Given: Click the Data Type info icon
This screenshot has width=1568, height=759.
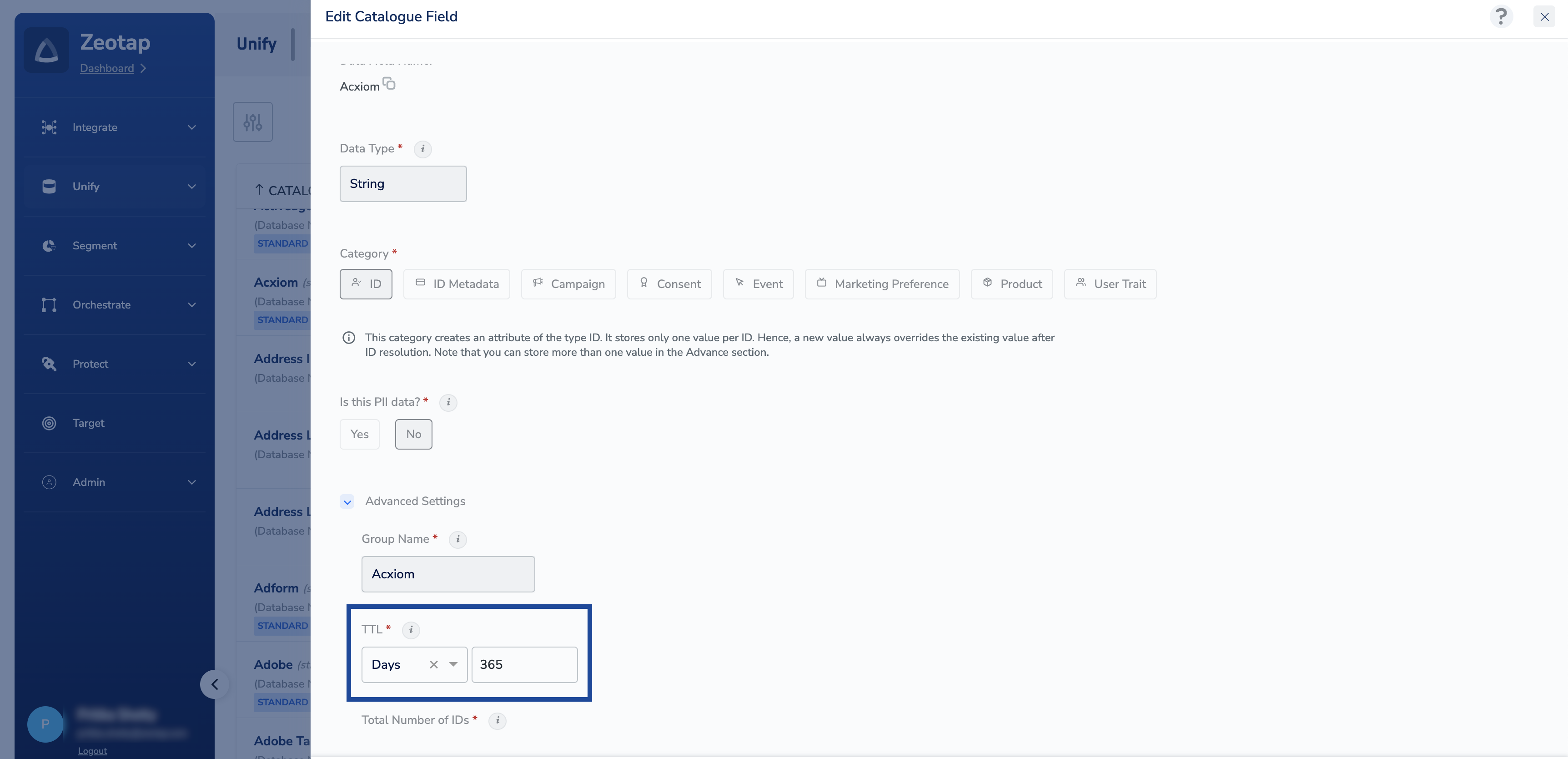Looking at the screenshot, I should 422,149.
